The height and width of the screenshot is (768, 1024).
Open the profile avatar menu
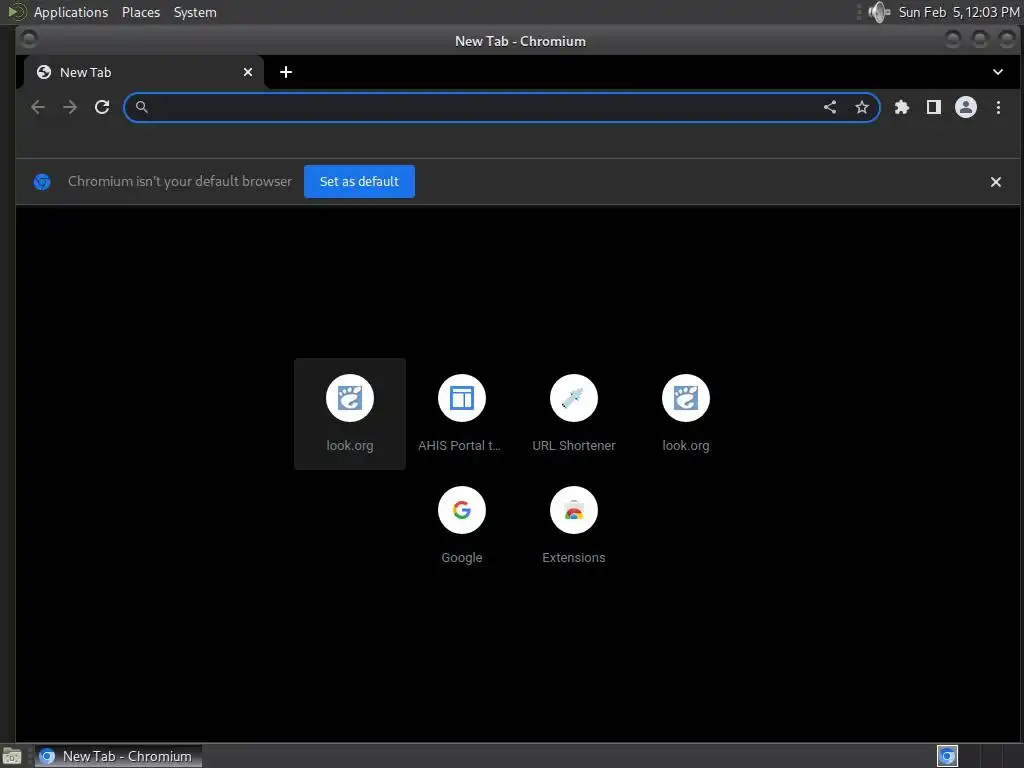click(x=966, y=107)
